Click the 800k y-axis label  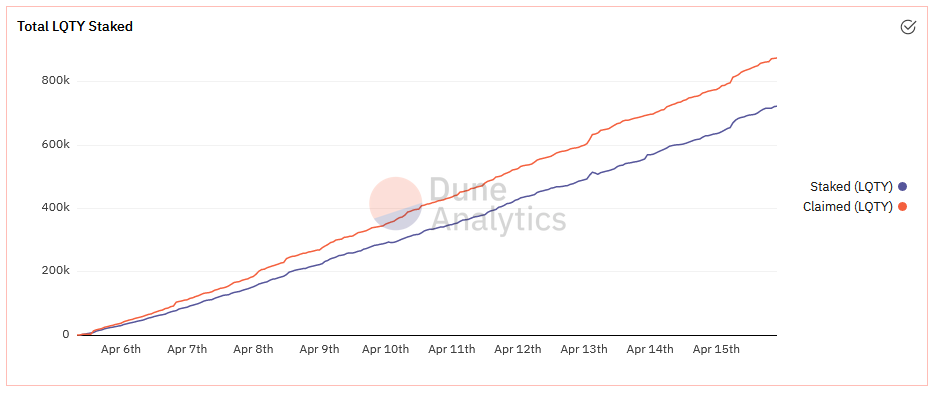(56, 81)
